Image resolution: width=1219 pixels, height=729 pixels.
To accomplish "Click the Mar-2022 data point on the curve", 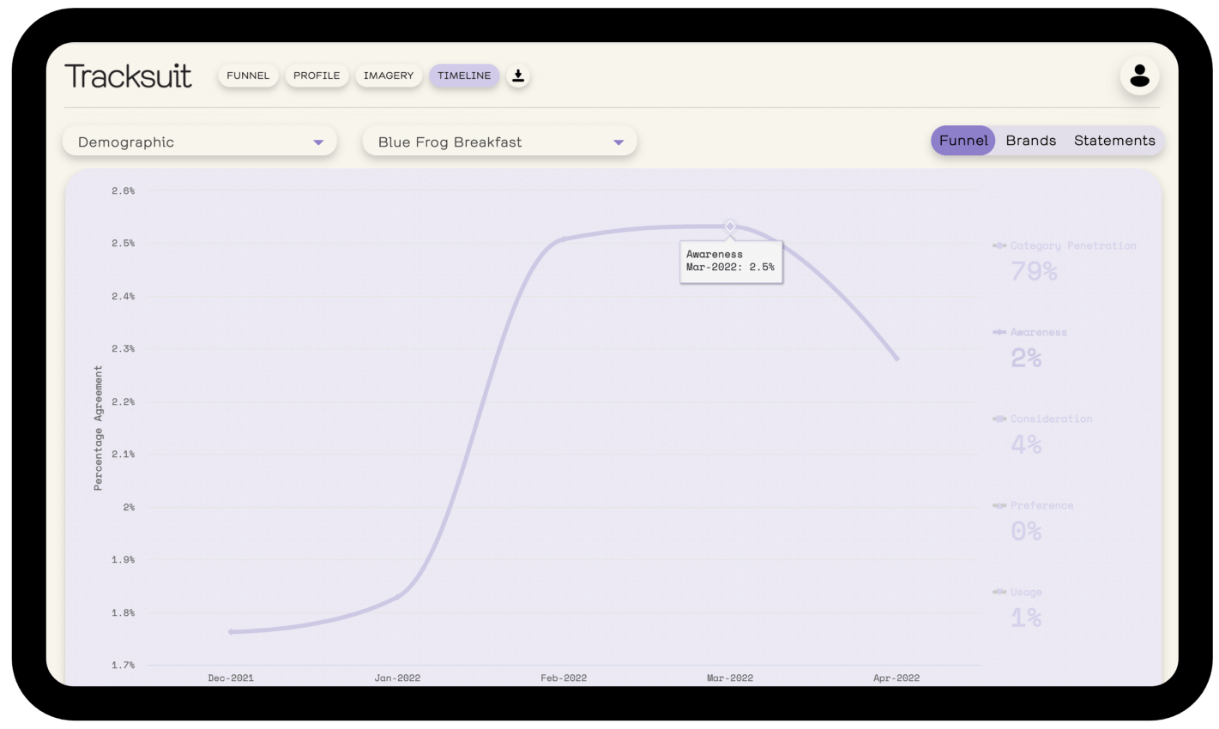I will 730,226.
